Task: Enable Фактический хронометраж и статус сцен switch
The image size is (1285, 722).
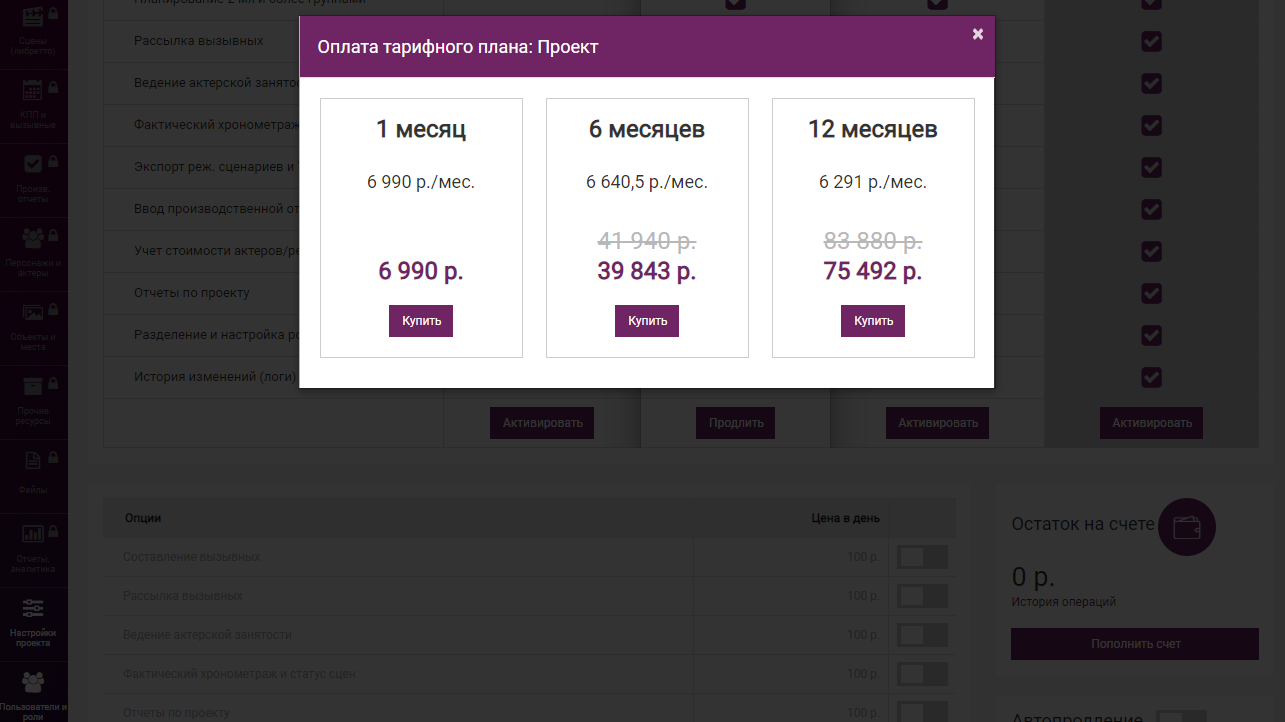Action: click(x=922, y=674)
